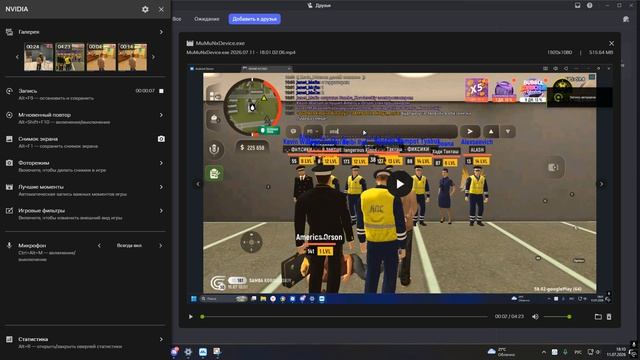Open Settings gear in Windows taskbar
640x360 pixels.
click(x=188, y=352)
